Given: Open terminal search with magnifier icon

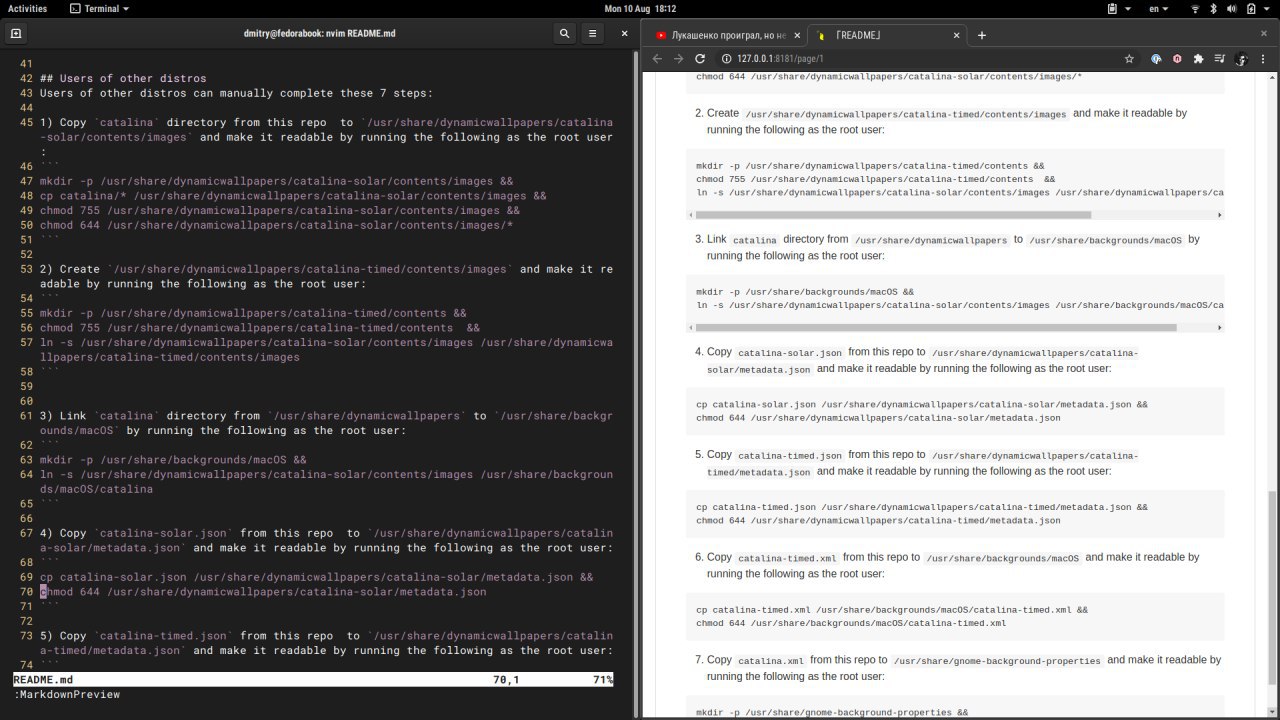Looking at the screenshot, I should pyautogui.click(x=564, y=33).
